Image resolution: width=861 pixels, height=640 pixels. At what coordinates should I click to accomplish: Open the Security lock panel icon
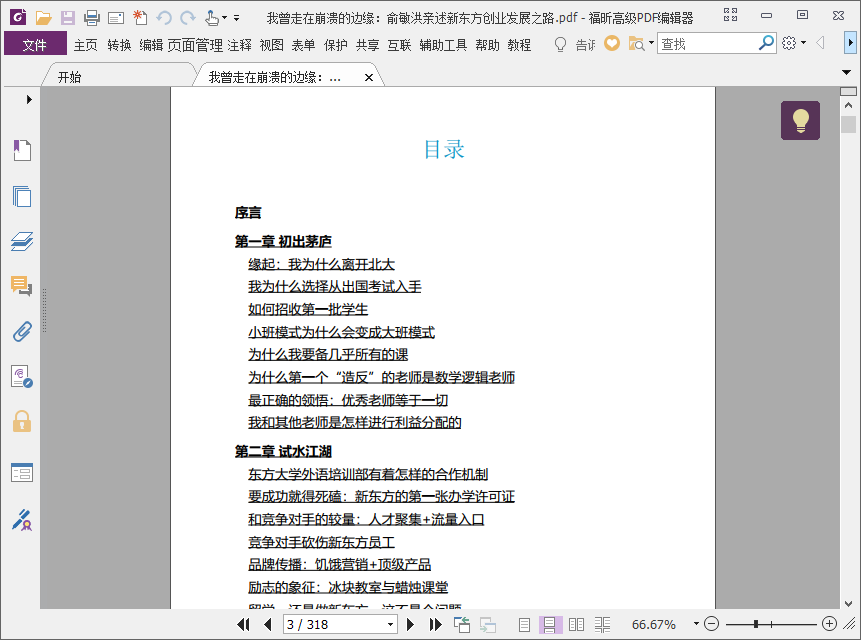coord(22,421)
